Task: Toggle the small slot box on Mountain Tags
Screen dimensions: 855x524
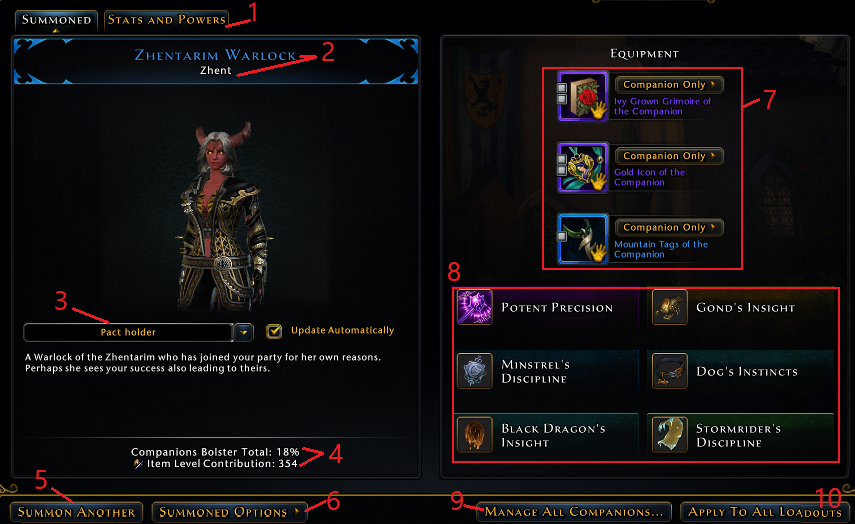Action: coord(562,236)
